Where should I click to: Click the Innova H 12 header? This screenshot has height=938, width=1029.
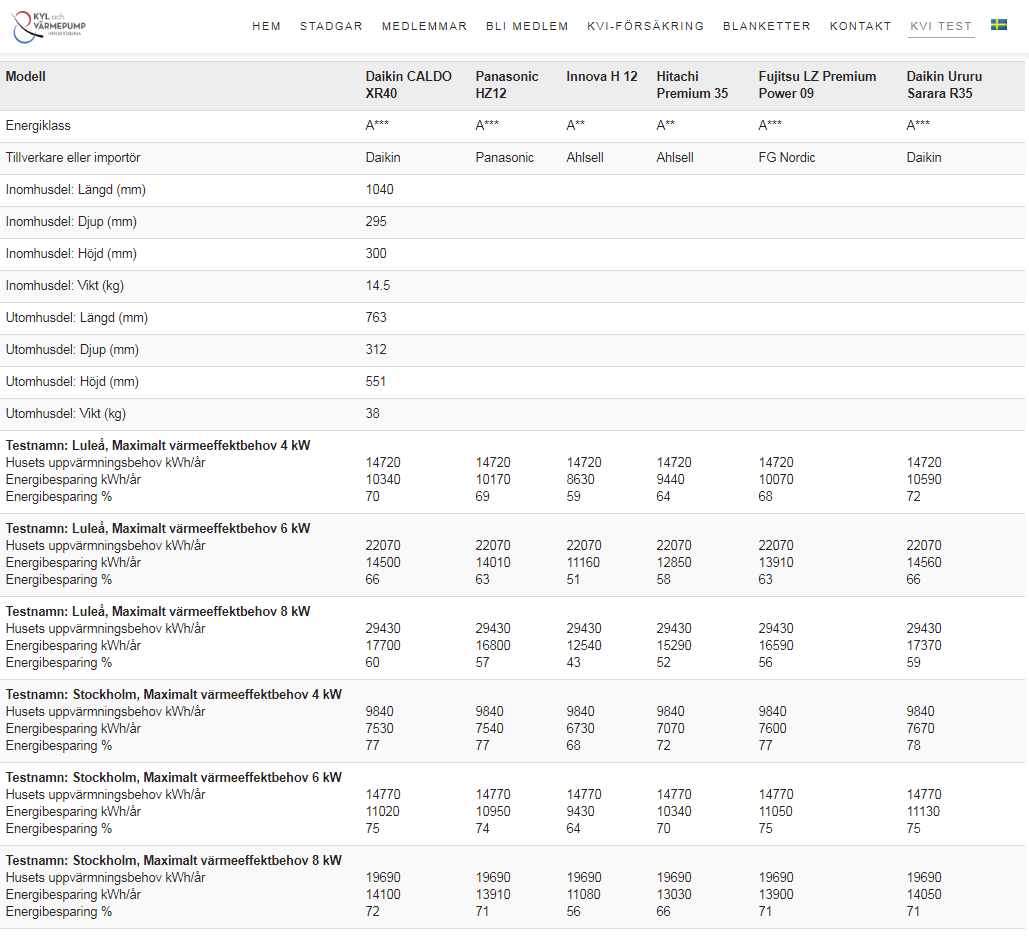tap(602, 76)
